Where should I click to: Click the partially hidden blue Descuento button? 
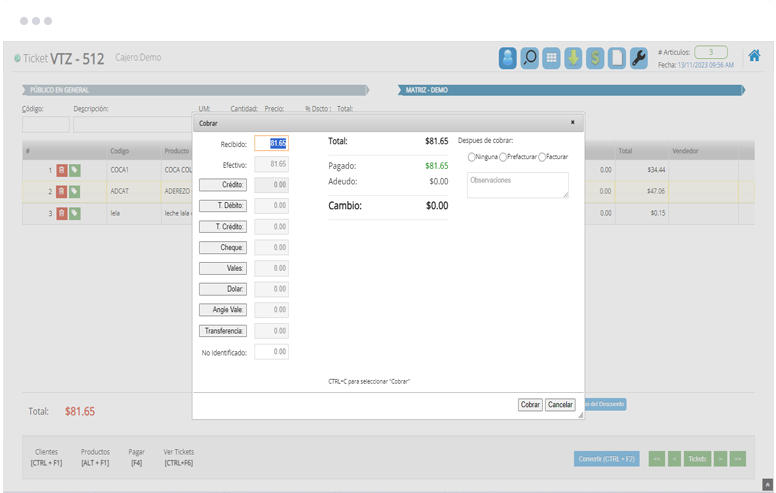(606, 404)
